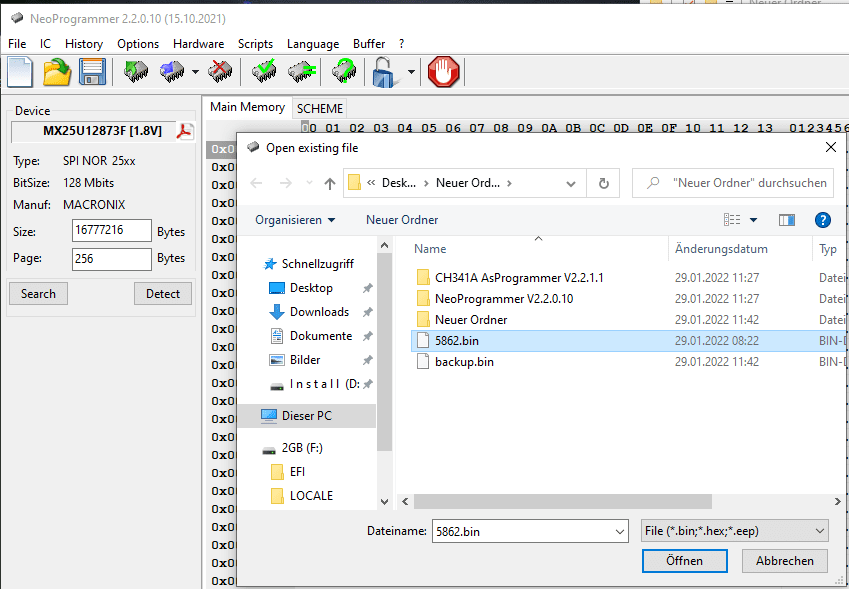Open the Hardware menu
The width and height of the screenshot is (849, 589).
pyautogui.click(x=198, y=44)
